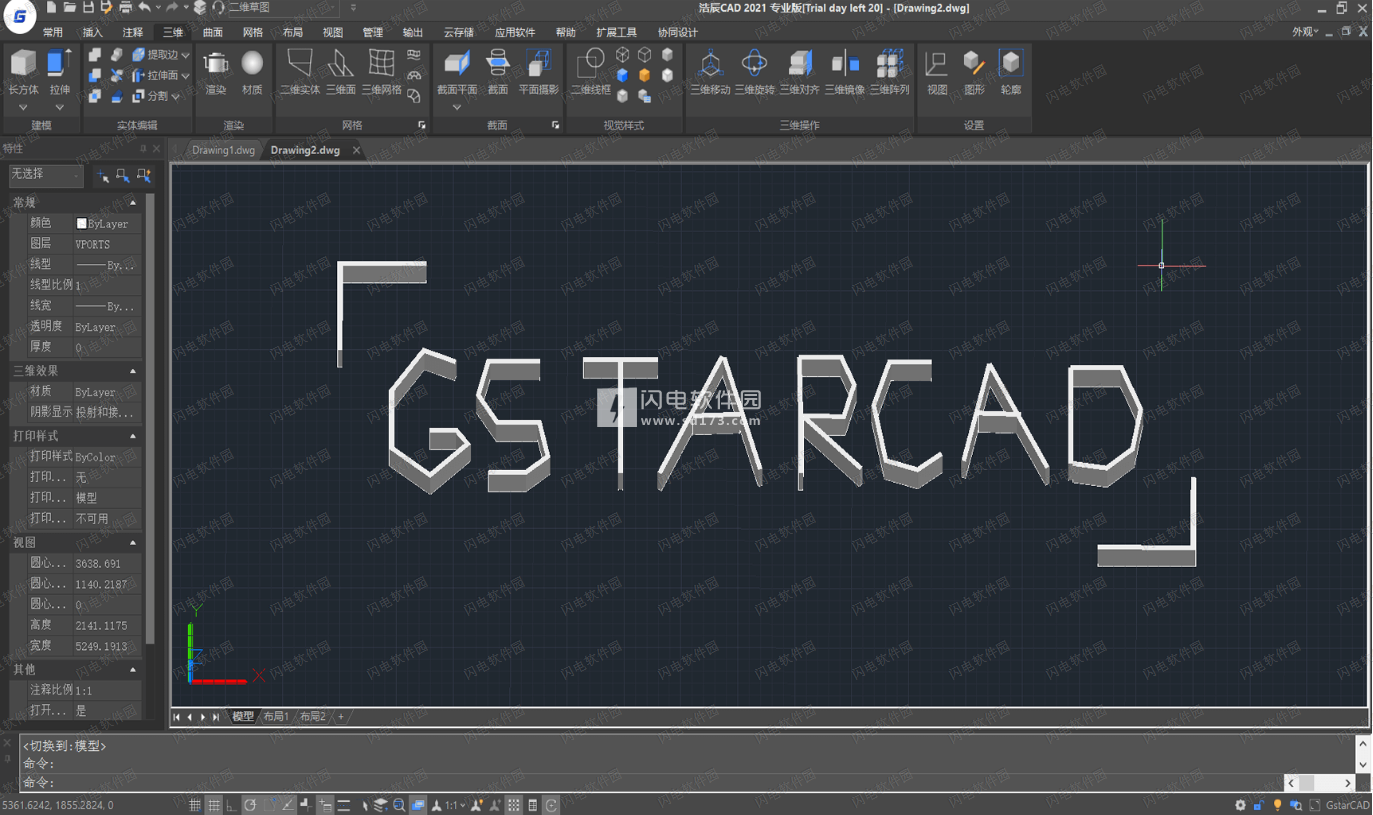The height and width of the screenshot is (815, 1373).
Task: Open the 网格 panel dialog launcher
Action: tap(422, 126)
